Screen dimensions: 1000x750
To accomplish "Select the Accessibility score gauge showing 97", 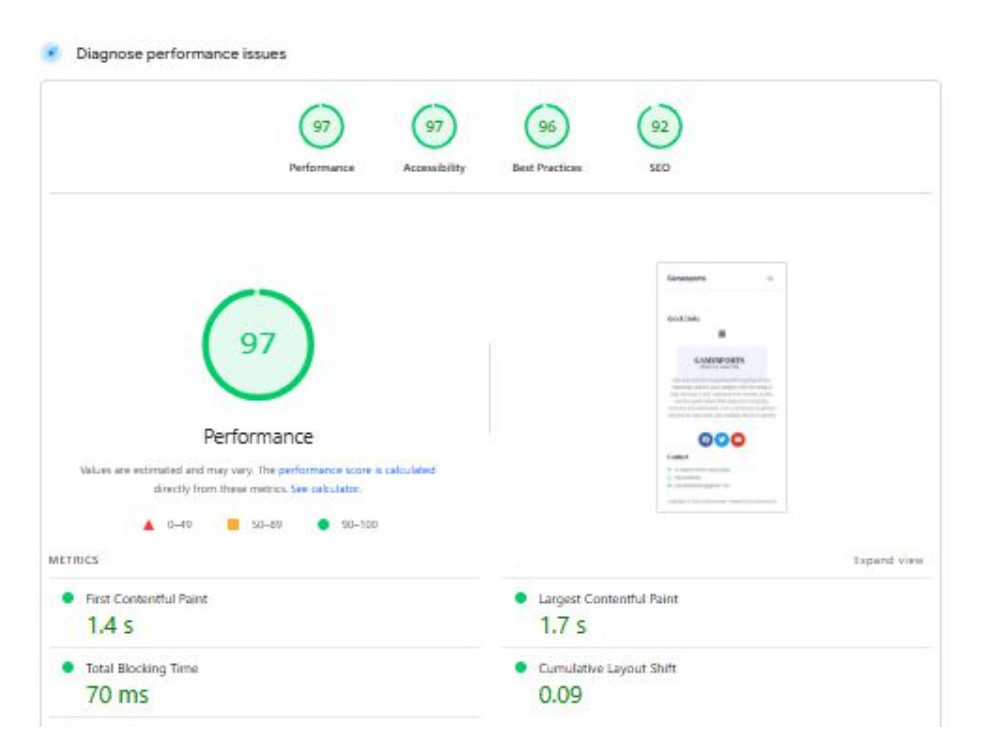I will point(434,126).
